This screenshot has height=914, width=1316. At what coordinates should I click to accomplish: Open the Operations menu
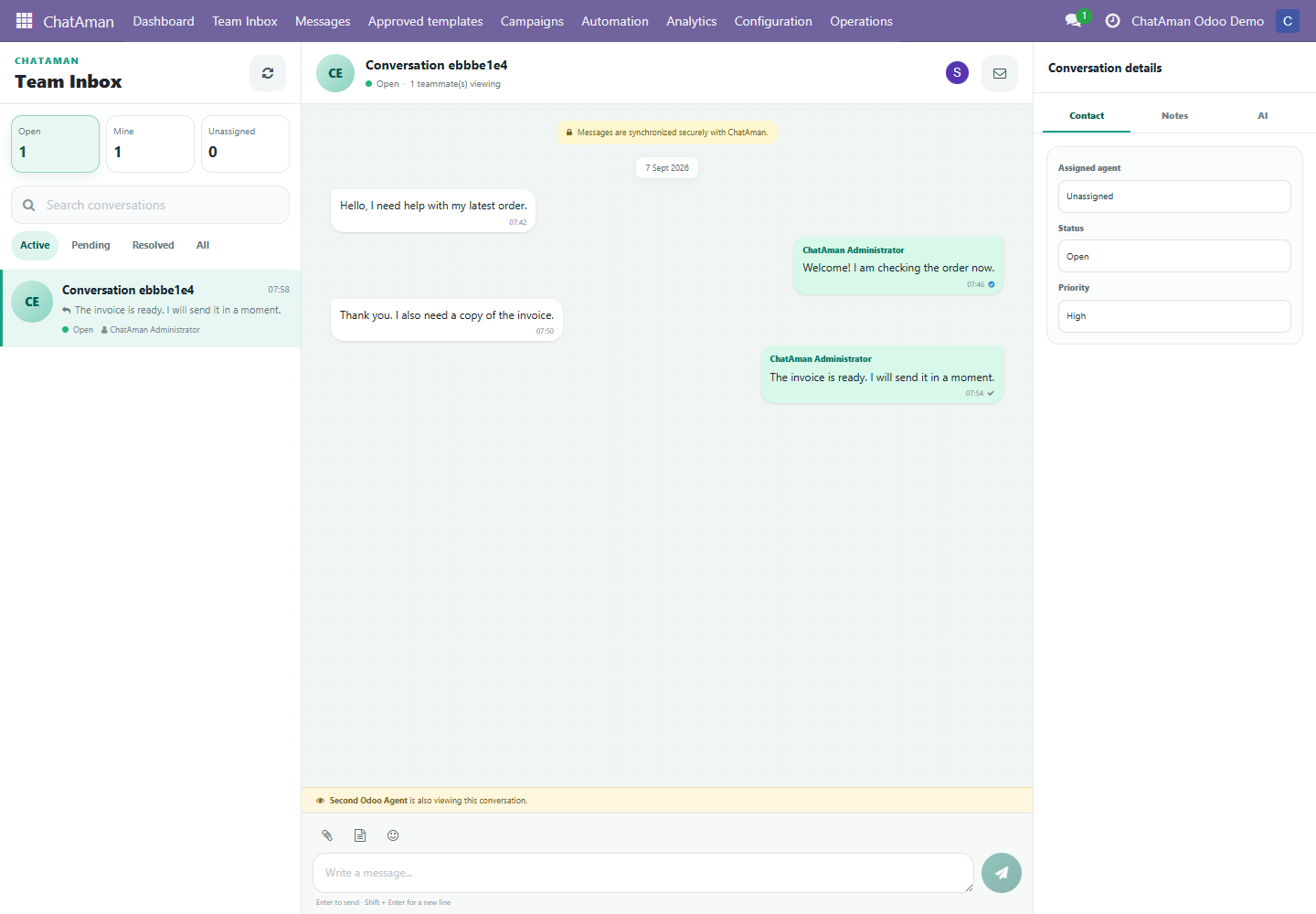861,21
